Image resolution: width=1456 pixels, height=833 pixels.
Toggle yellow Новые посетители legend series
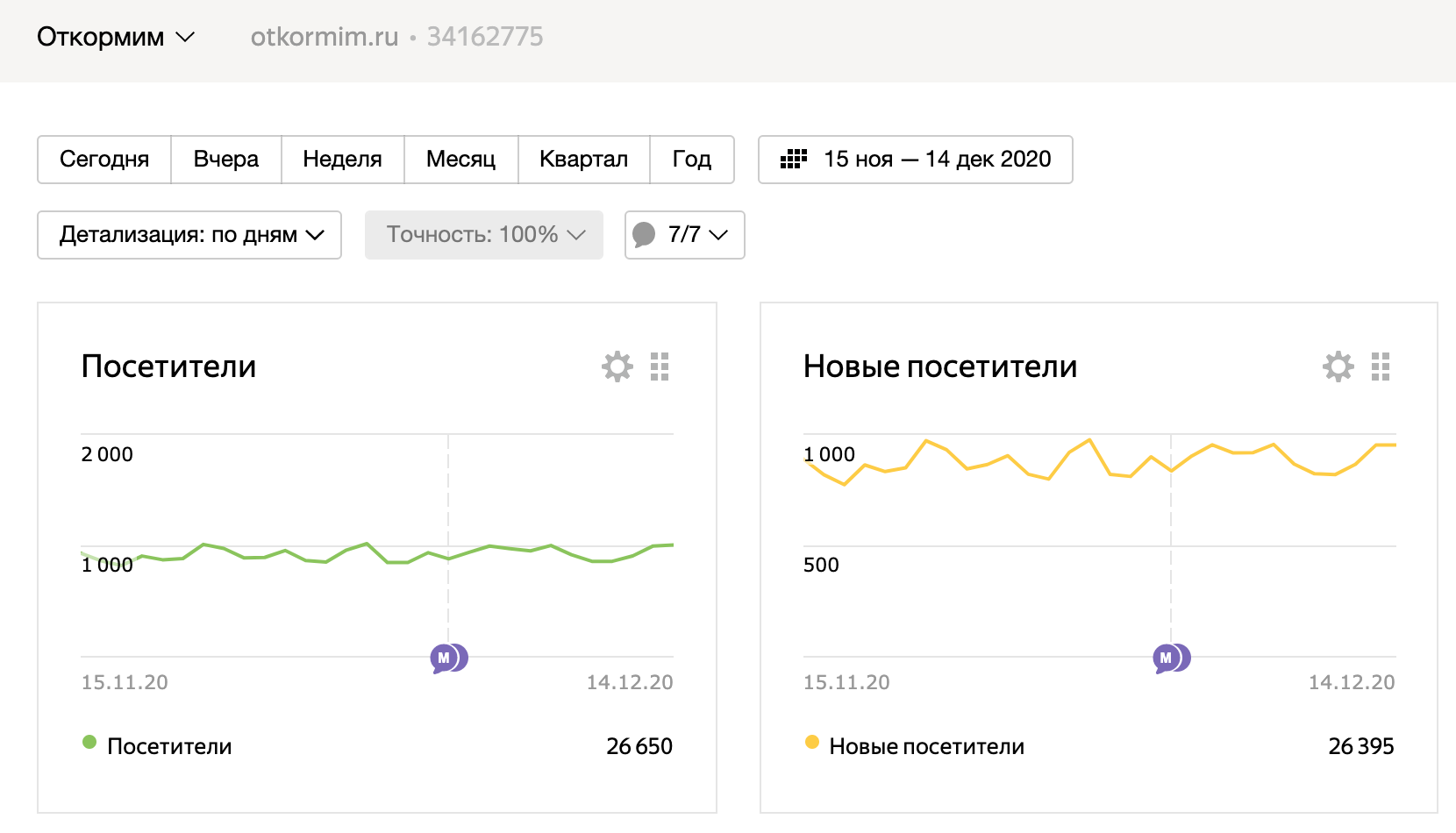point(812,743)
